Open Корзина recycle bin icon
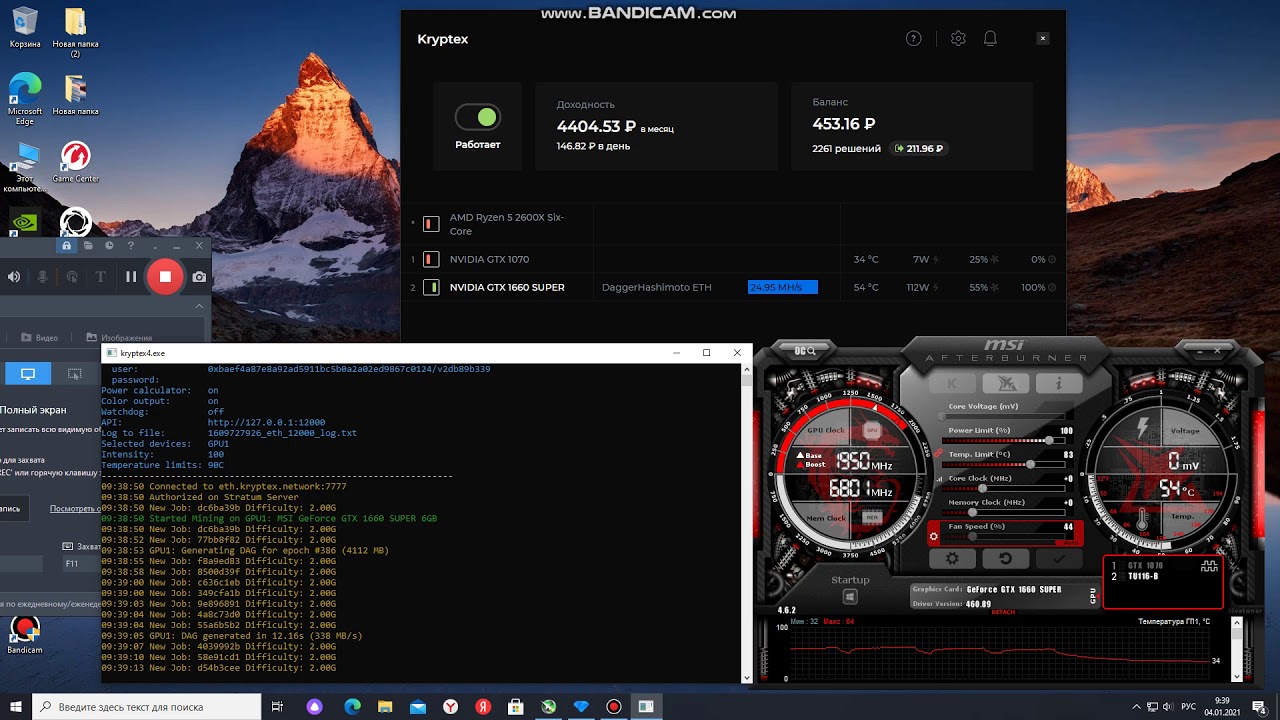The image size is (1280, 720). (x=25, y=28)
